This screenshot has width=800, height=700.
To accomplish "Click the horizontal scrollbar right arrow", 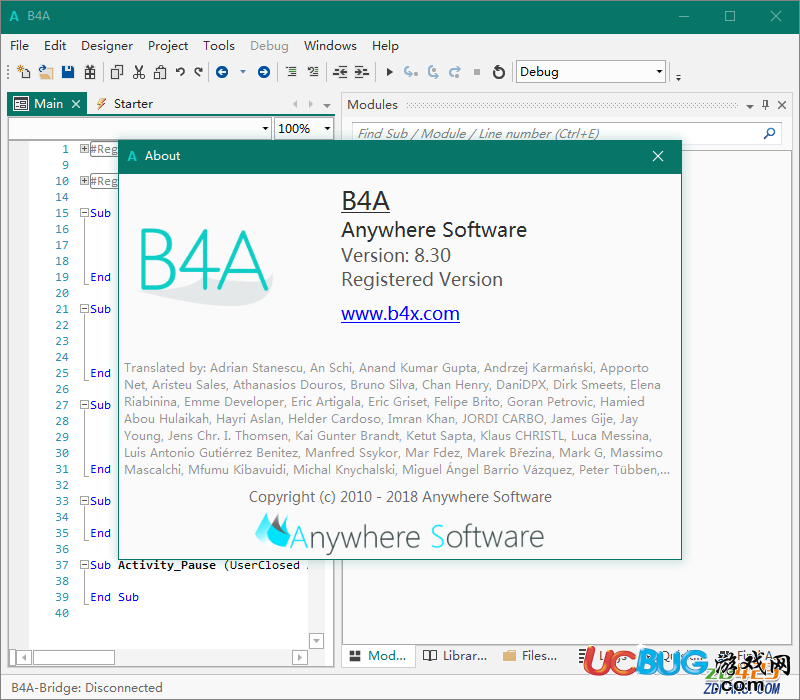I will coord(299,658).
